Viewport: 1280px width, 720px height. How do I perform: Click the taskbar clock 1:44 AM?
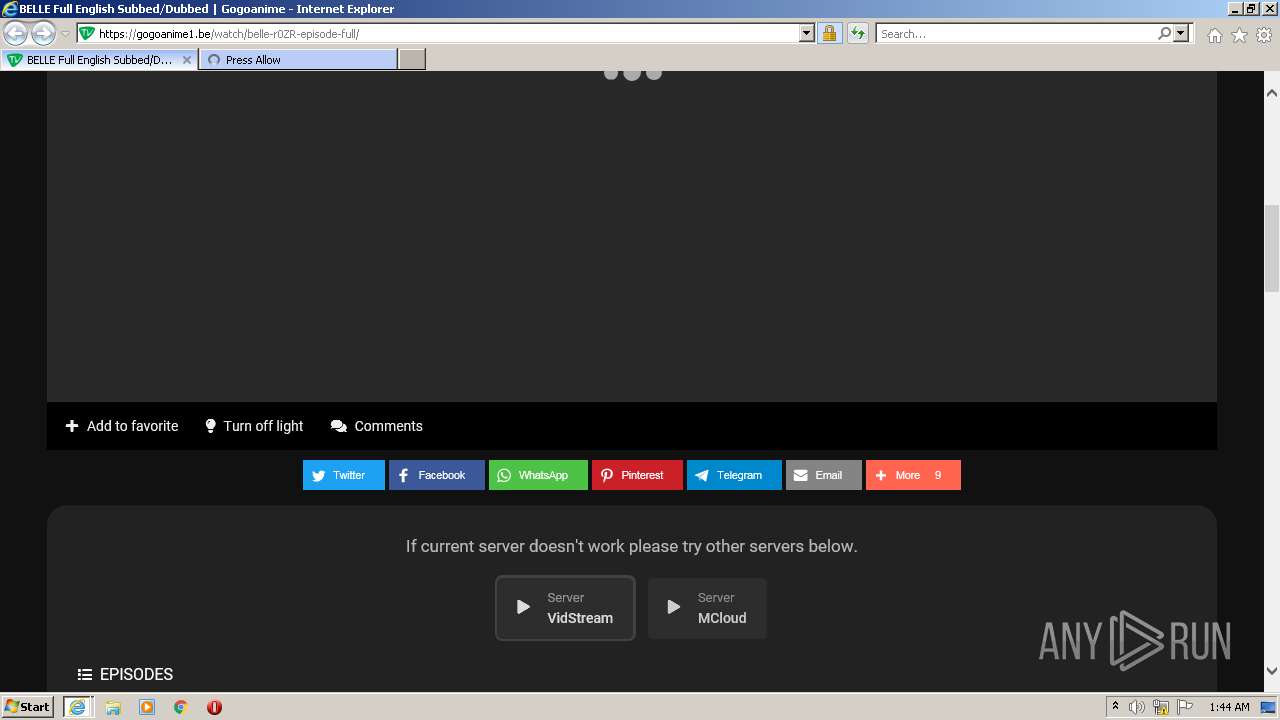tap(1229, 707)
